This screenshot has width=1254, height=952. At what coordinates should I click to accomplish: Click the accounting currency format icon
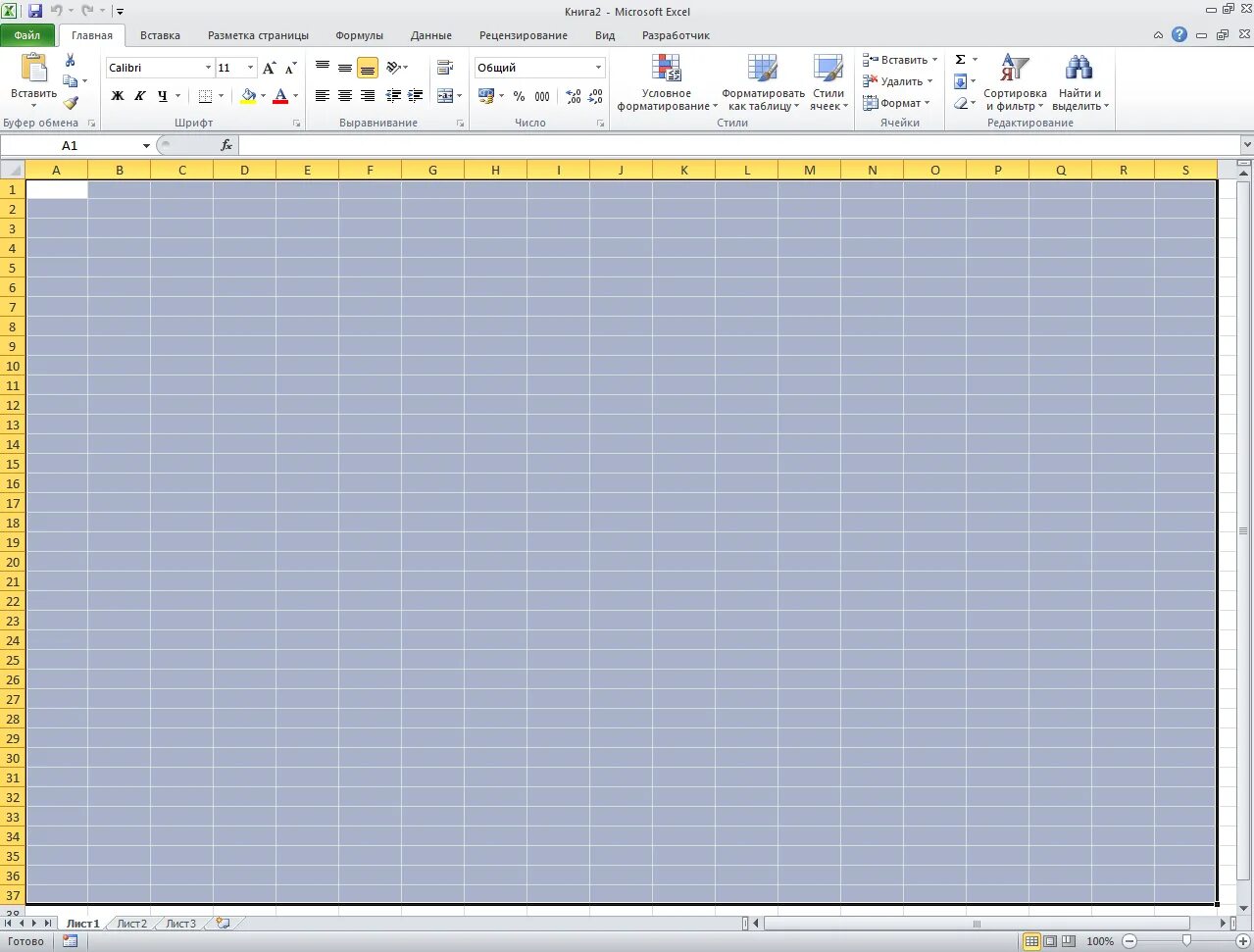(x=486, y=96)
